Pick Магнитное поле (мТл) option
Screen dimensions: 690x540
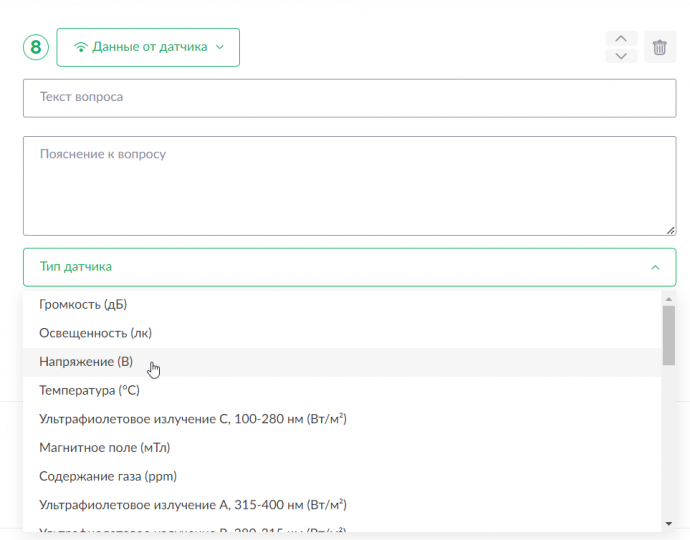(x=342, y=448)
